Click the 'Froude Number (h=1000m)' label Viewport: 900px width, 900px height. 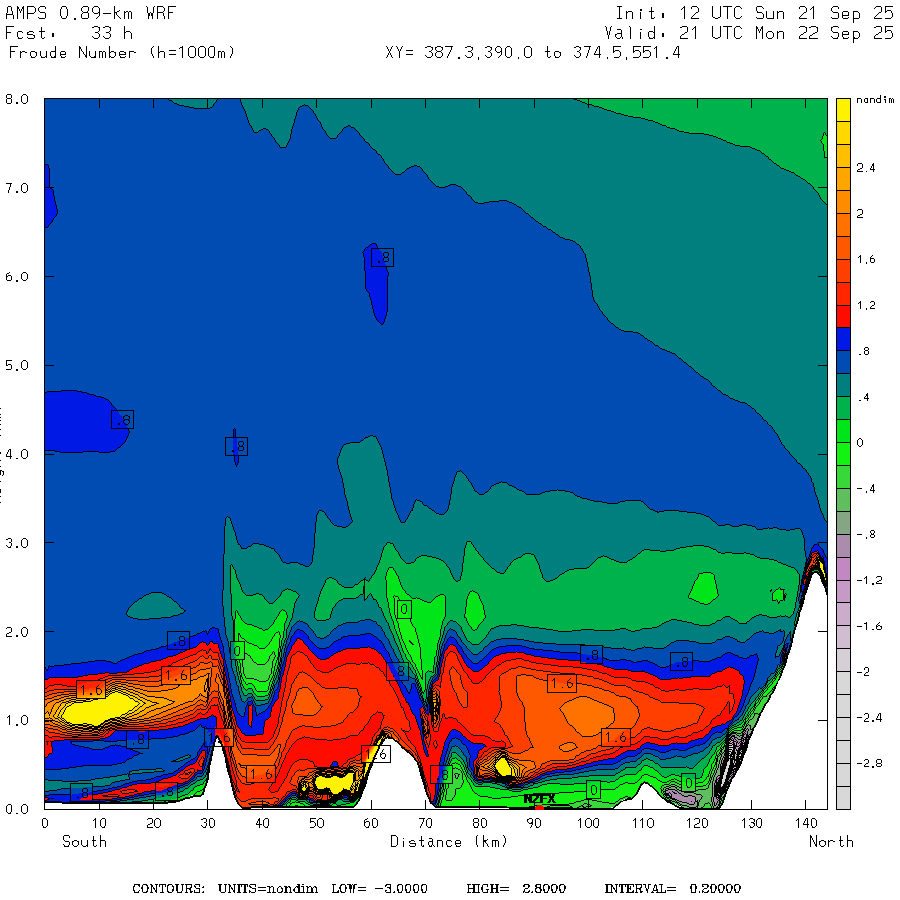click(x=122, y=53)
